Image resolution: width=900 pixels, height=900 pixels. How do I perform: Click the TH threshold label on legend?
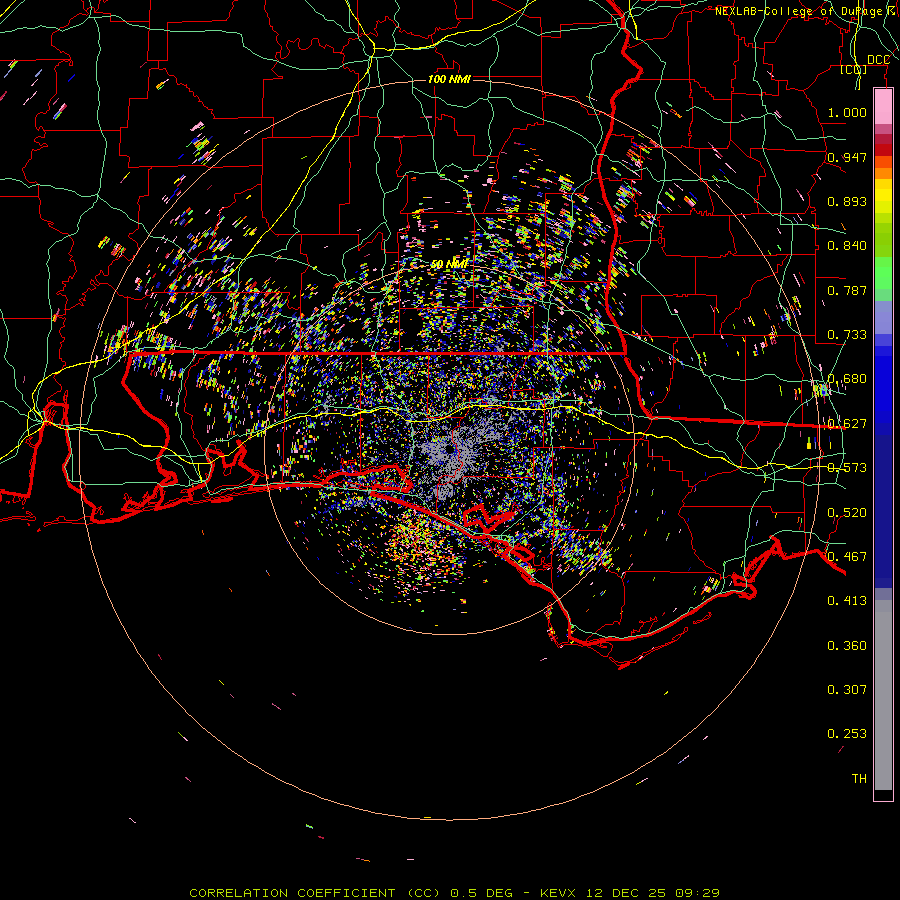click(x=859, y=779)
